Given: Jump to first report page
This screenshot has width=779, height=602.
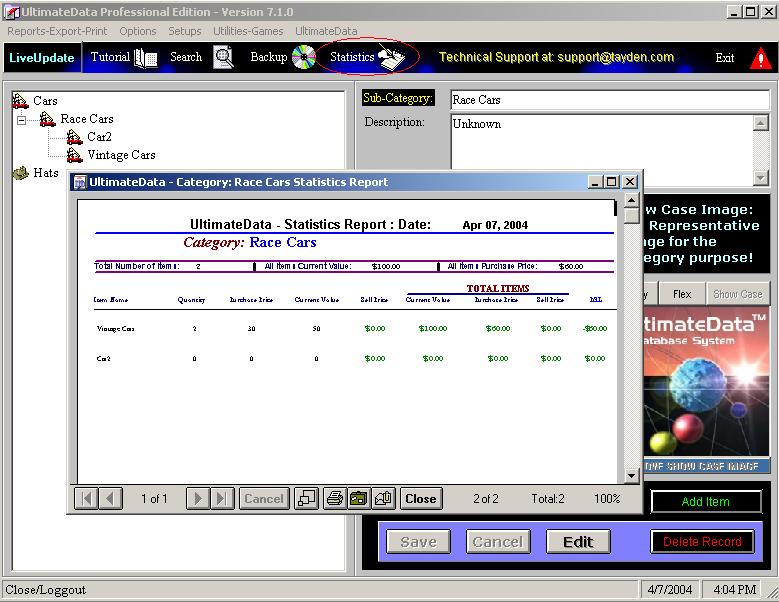Looking at the screenshot, I should (87, 498).
